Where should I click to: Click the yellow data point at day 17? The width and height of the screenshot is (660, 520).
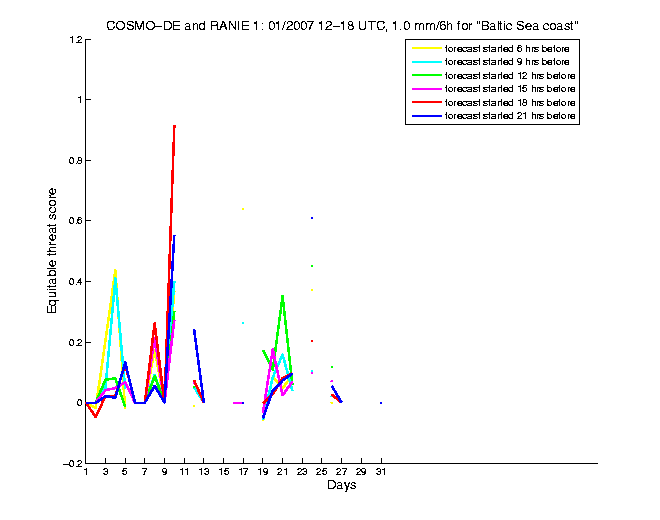243,209
